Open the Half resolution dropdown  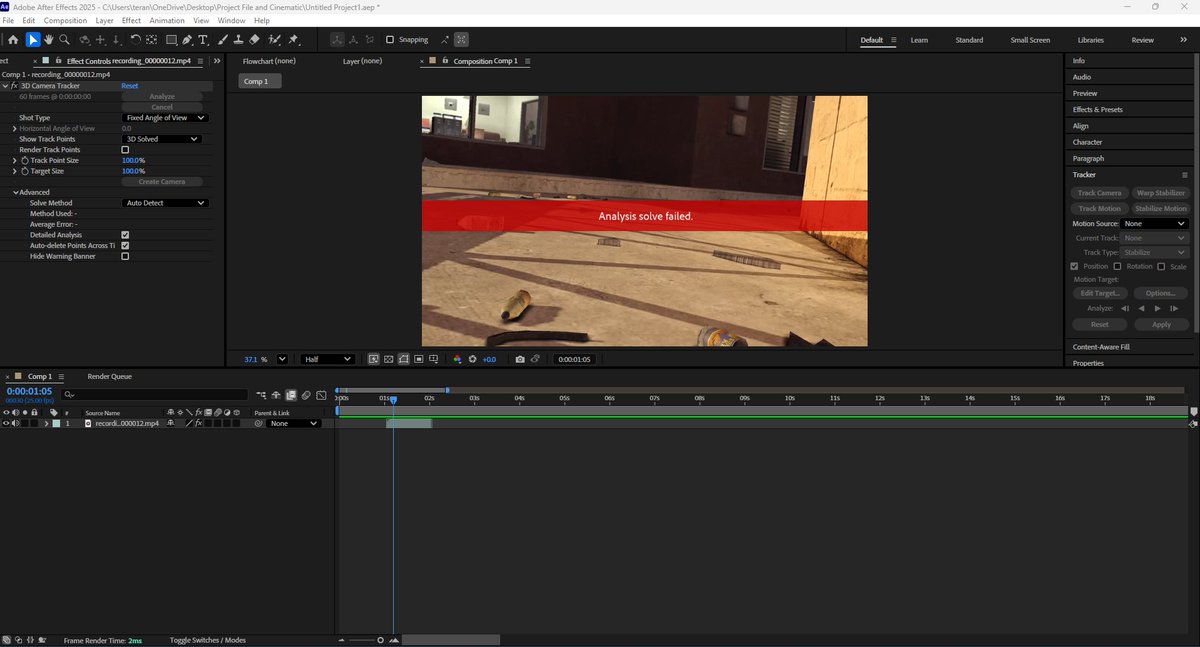(x=328, y=359)
